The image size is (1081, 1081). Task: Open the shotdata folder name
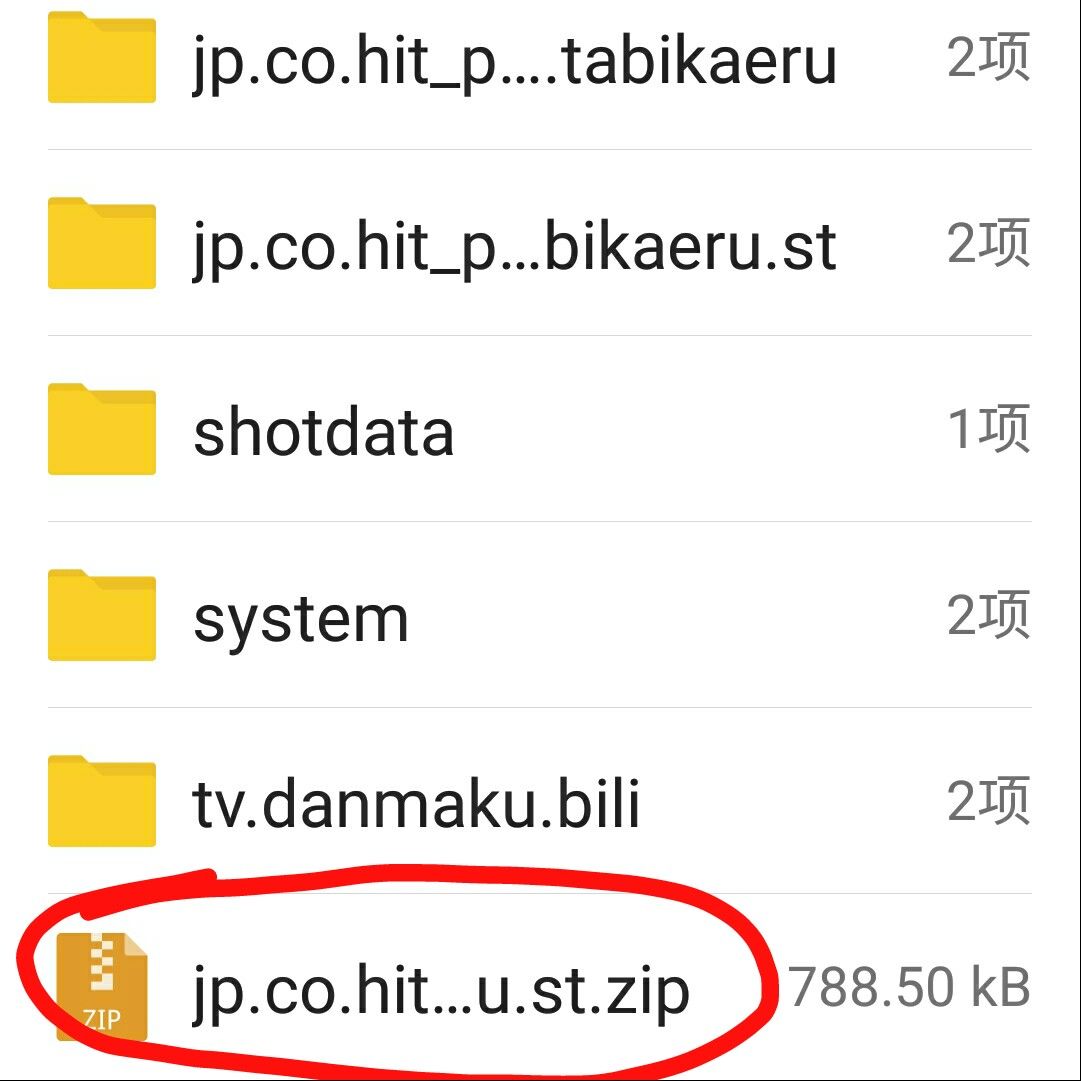pos(323,432)
